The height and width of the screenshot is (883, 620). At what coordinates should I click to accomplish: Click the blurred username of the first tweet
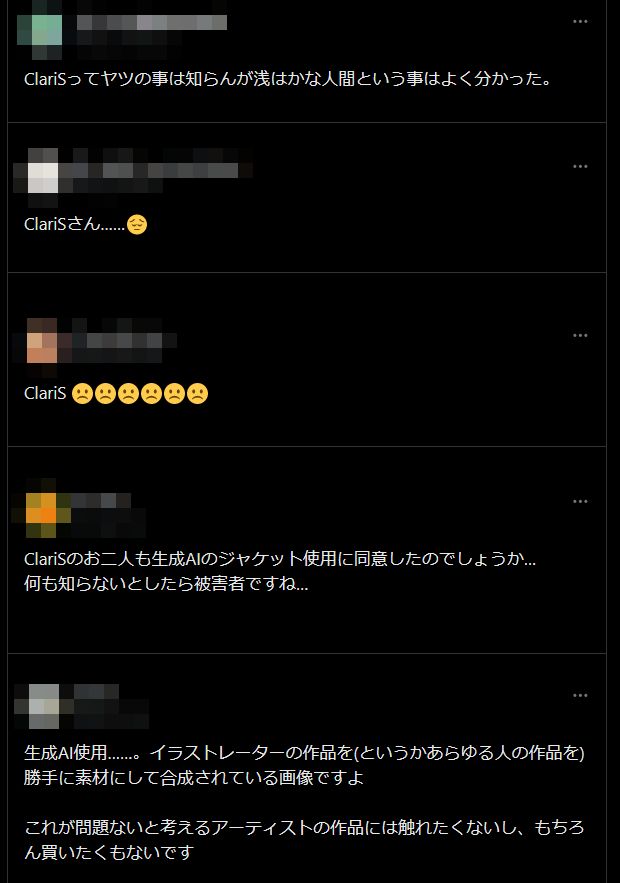point(152,23)
